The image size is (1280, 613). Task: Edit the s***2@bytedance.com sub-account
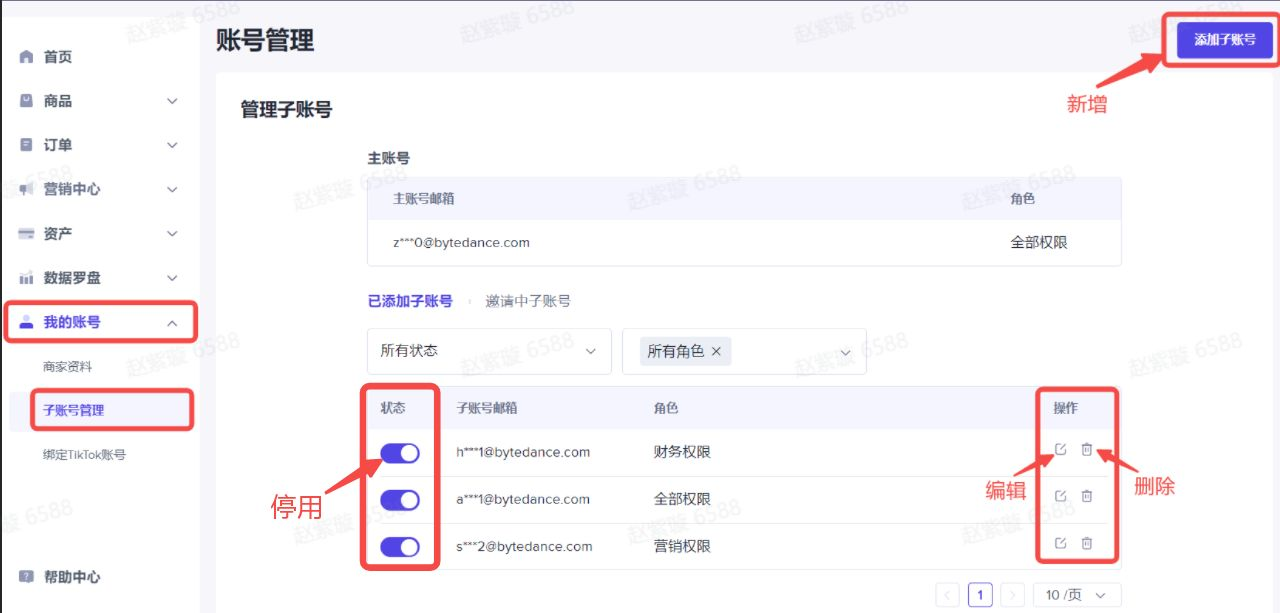pyautogui.click(x=1061, y=543)
